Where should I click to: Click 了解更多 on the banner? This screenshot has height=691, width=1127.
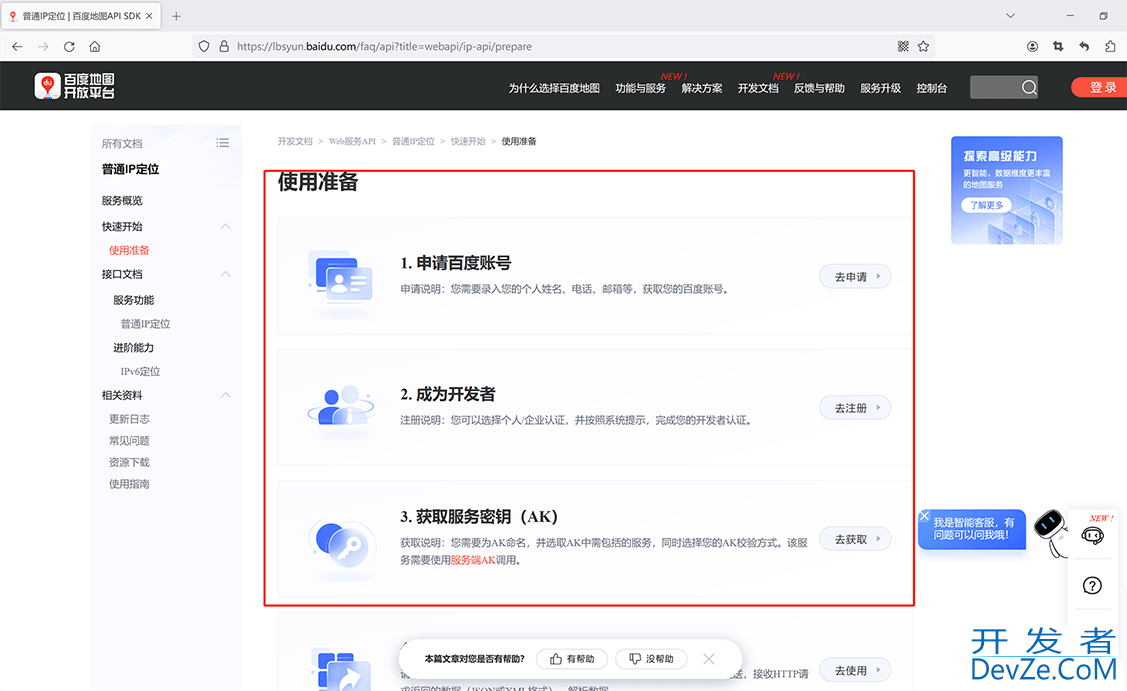coord(986,205)
